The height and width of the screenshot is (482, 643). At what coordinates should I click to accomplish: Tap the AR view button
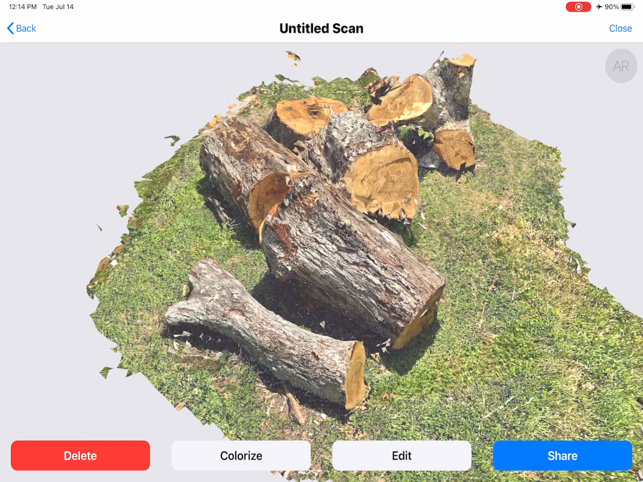point(621,66)
